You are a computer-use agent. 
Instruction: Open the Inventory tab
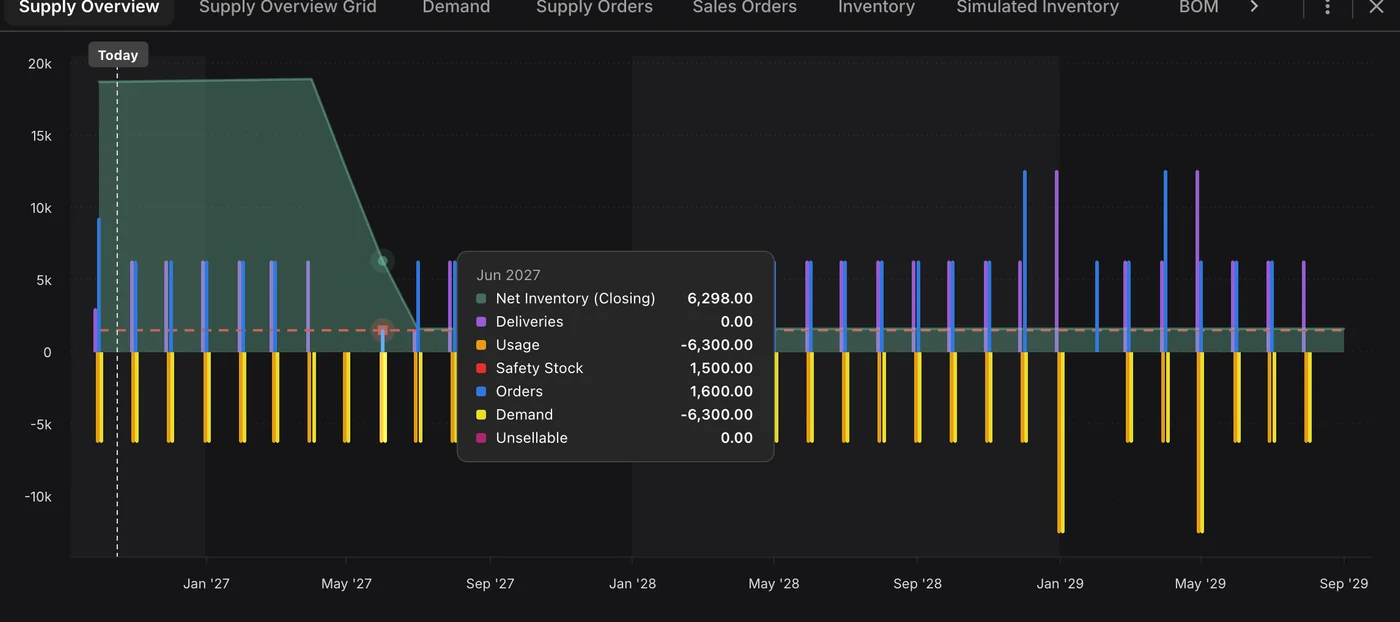(876, 8)
